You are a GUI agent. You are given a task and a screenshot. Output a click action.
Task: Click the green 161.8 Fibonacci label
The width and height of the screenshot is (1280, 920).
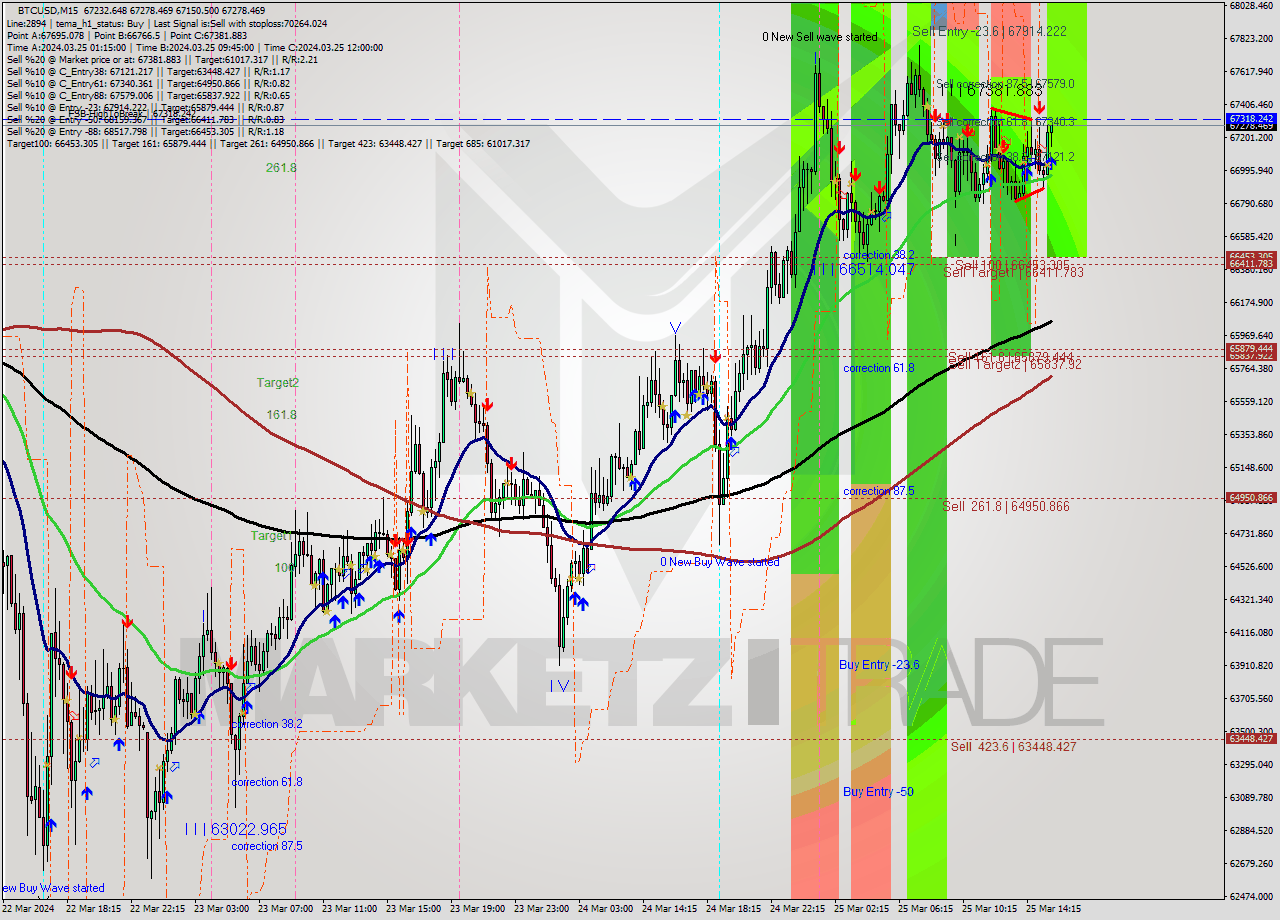(x=281, y=414)
